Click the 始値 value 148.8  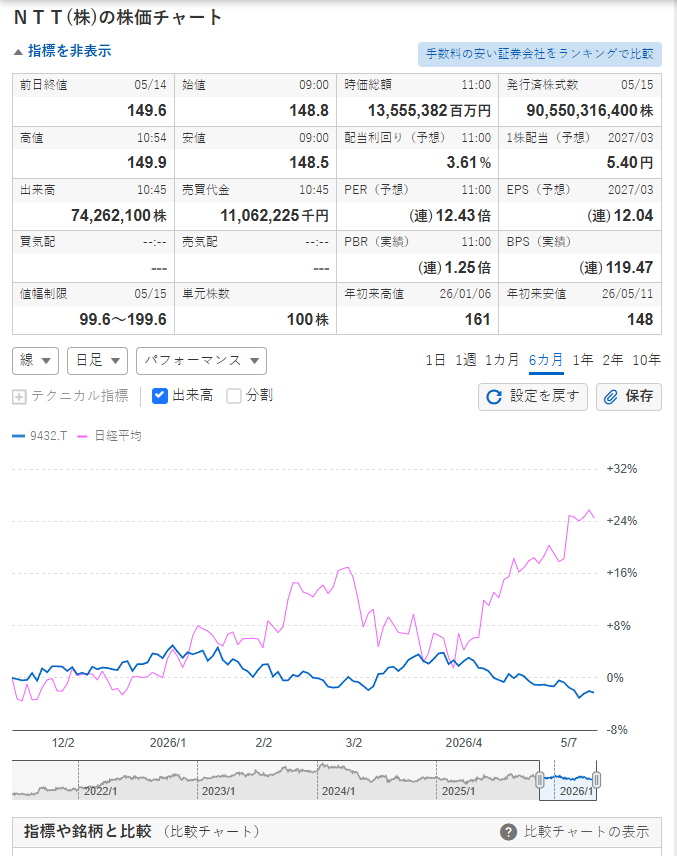[x=309, y=111]
